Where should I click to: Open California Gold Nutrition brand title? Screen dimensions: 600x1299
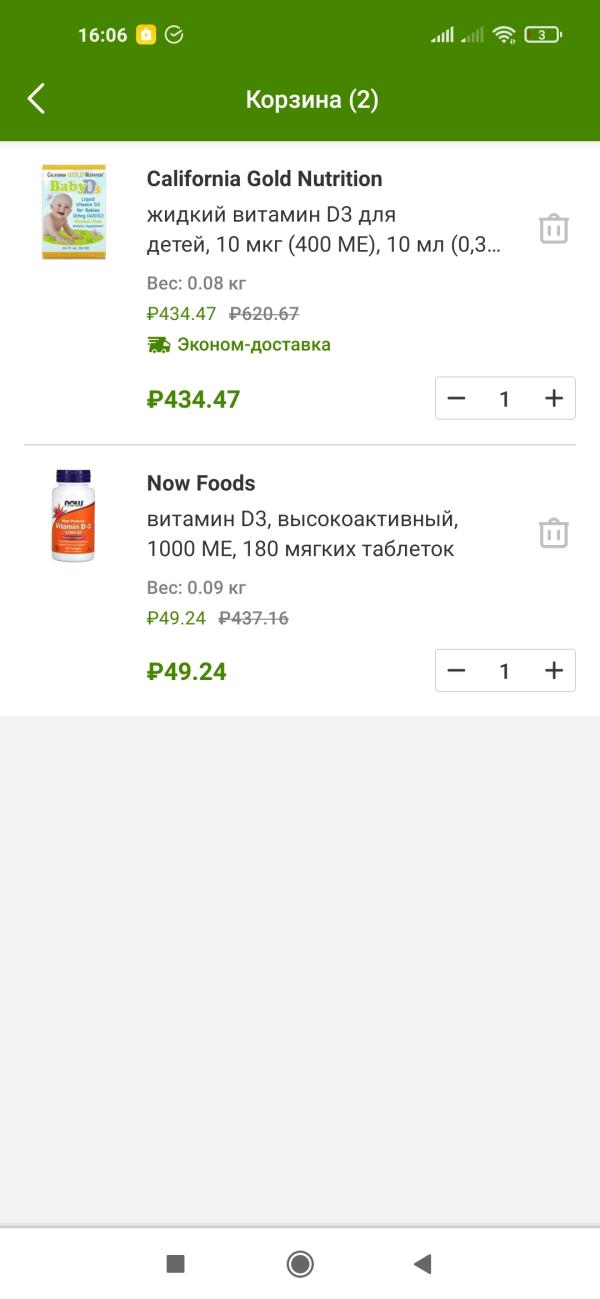264,179
